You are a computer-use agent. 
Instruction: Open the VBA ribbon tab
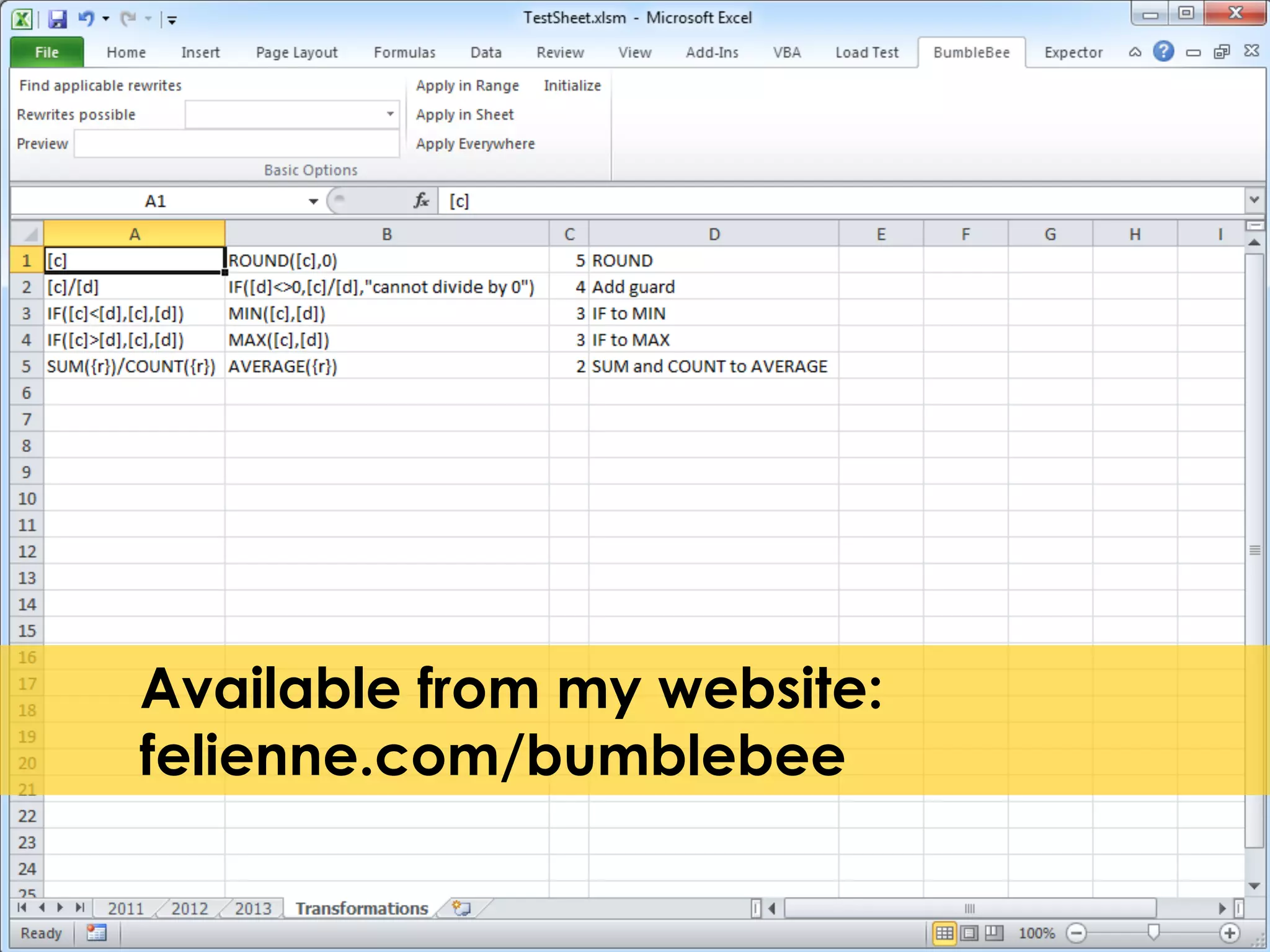pos(787,52)
